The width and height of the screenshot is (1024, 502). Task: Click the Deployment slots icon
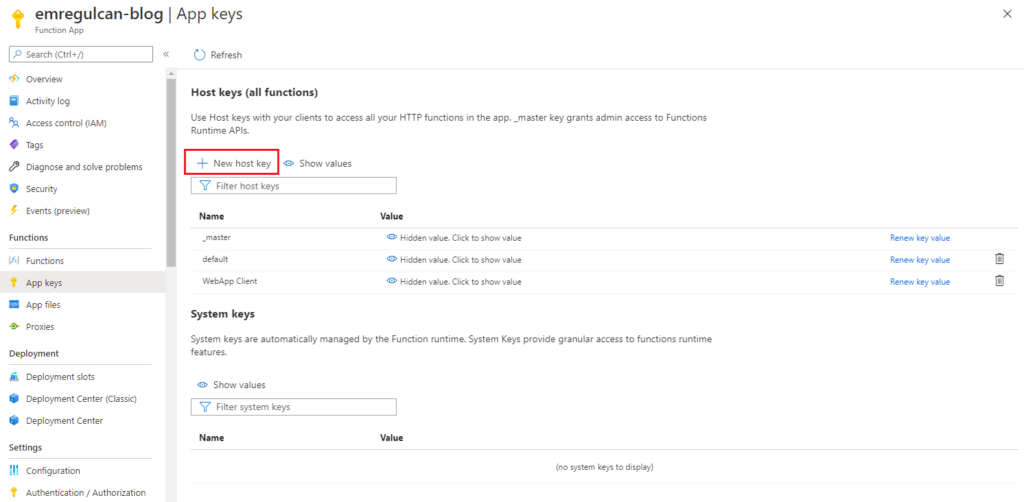pyautogui.click(x=14, y=377)
